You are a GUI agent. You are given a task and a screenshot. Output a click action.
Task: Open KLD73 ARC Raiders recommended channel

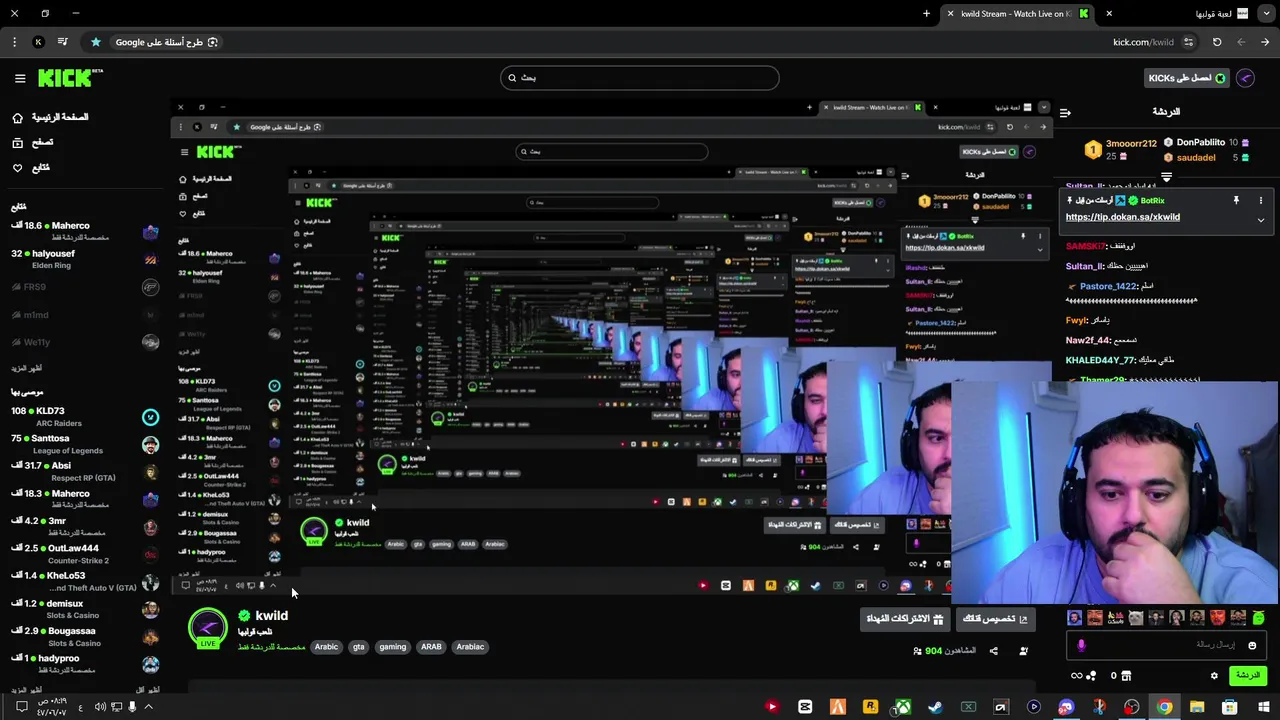[x=85, y=417]
